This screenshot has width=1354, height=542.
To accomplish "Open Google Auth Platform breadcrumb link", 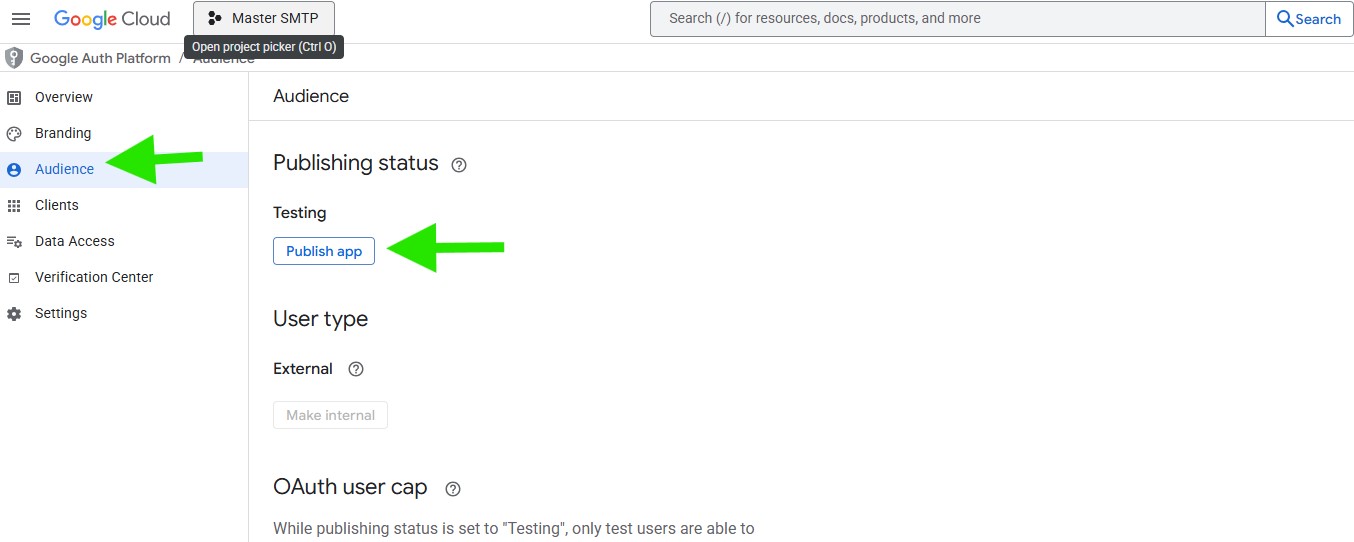I will pos(100,58).
